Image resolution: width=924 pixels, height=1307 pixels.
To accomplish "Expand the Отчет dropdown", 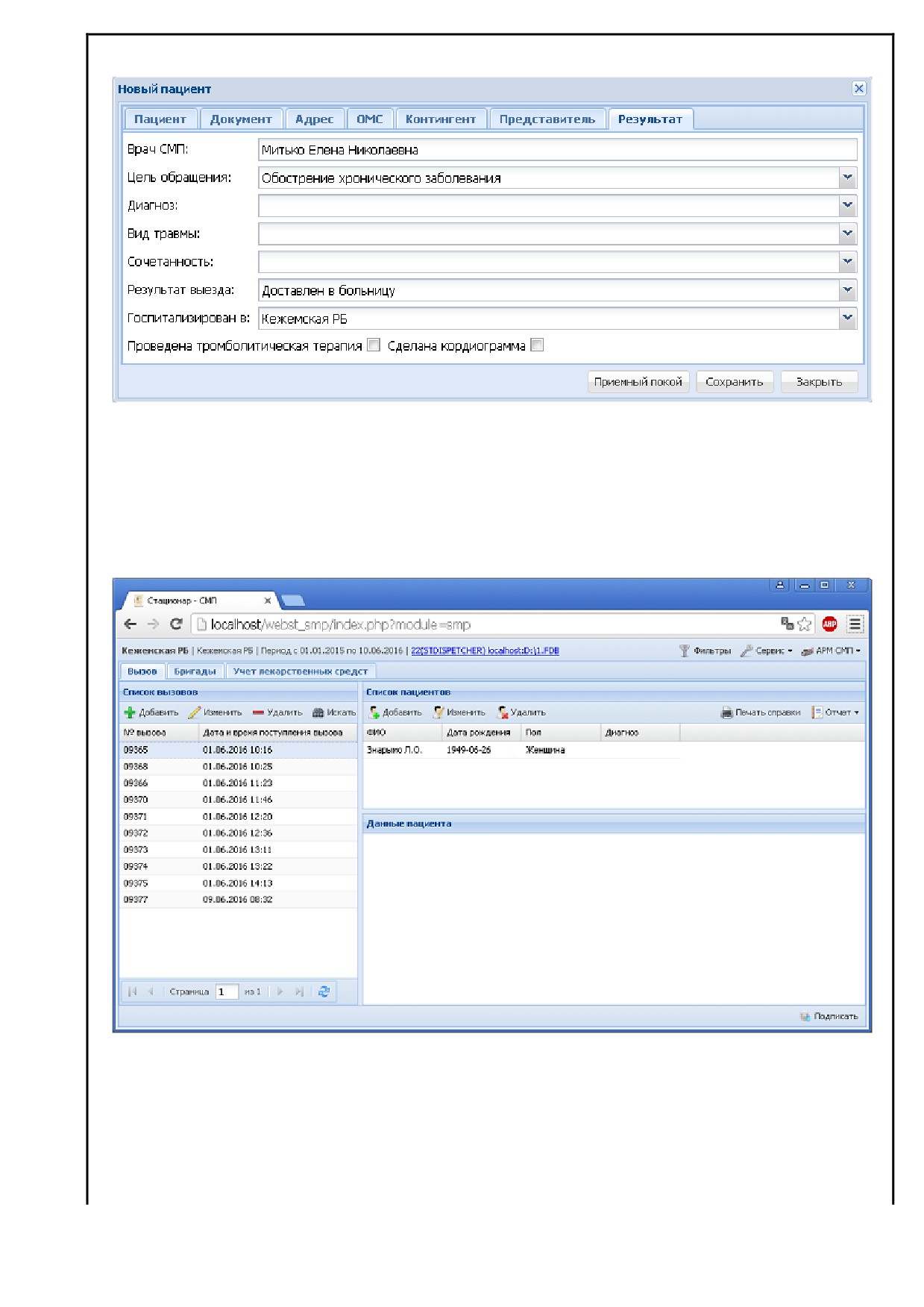I will [x=835, y=712].
